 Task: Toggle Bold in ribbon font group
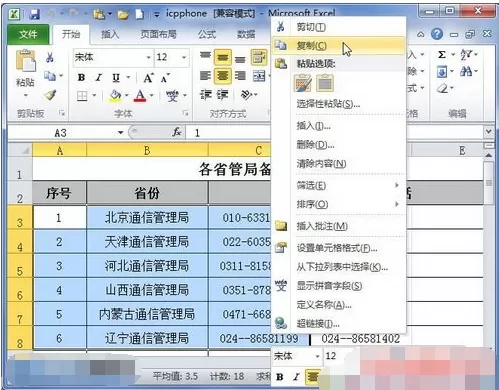pyautogui.click(x=81, y=78)
